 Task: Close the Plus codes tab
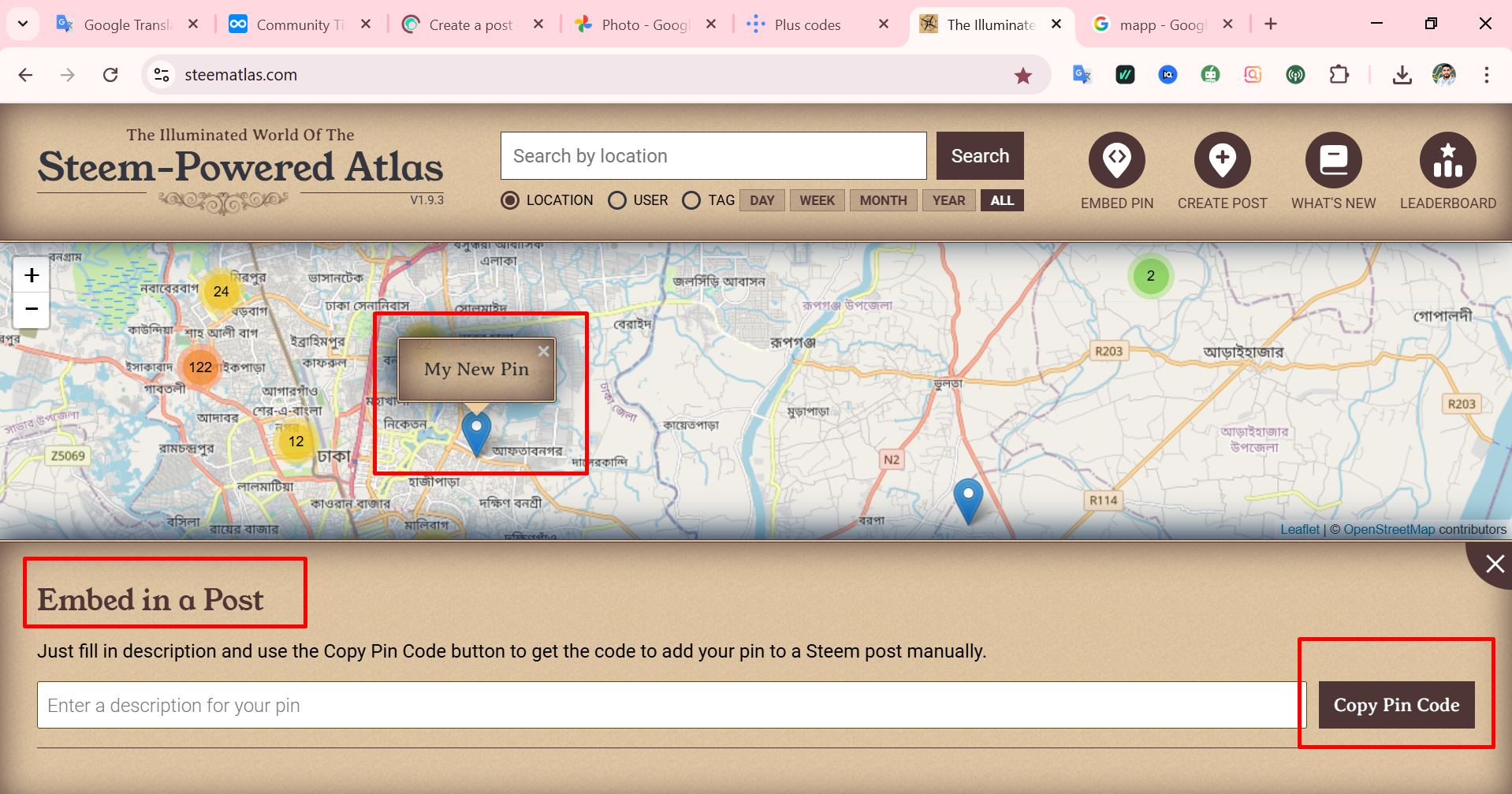(x=884, y=24)
